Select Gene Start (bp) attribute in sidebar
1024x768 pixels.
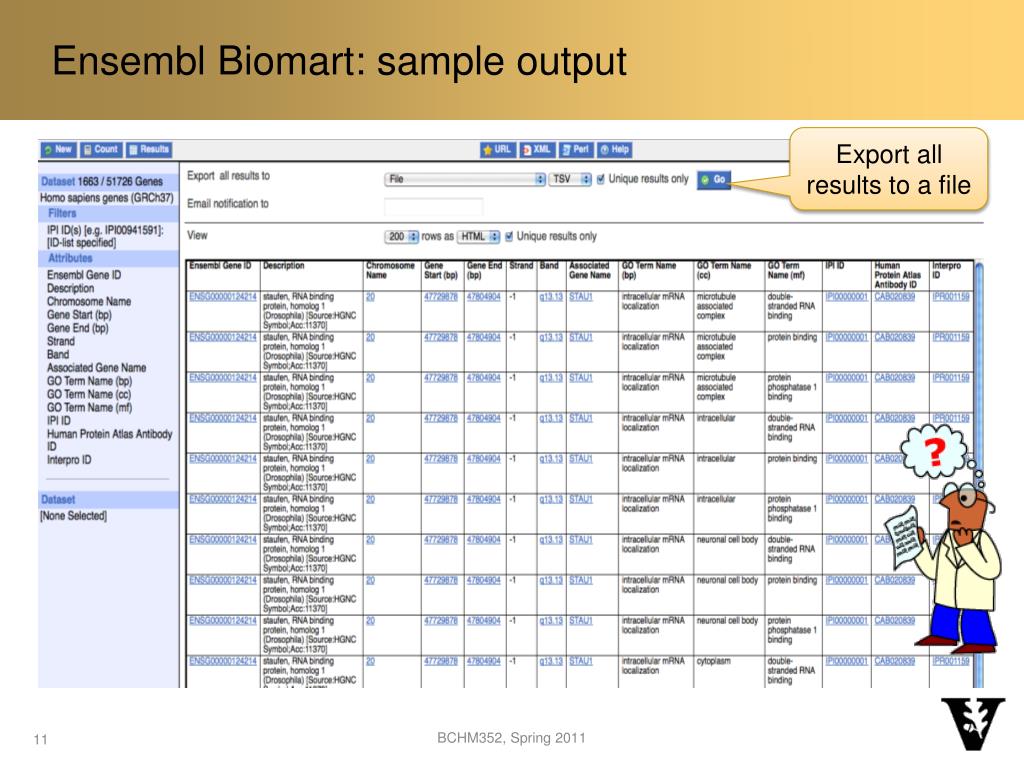pos(79,315)
